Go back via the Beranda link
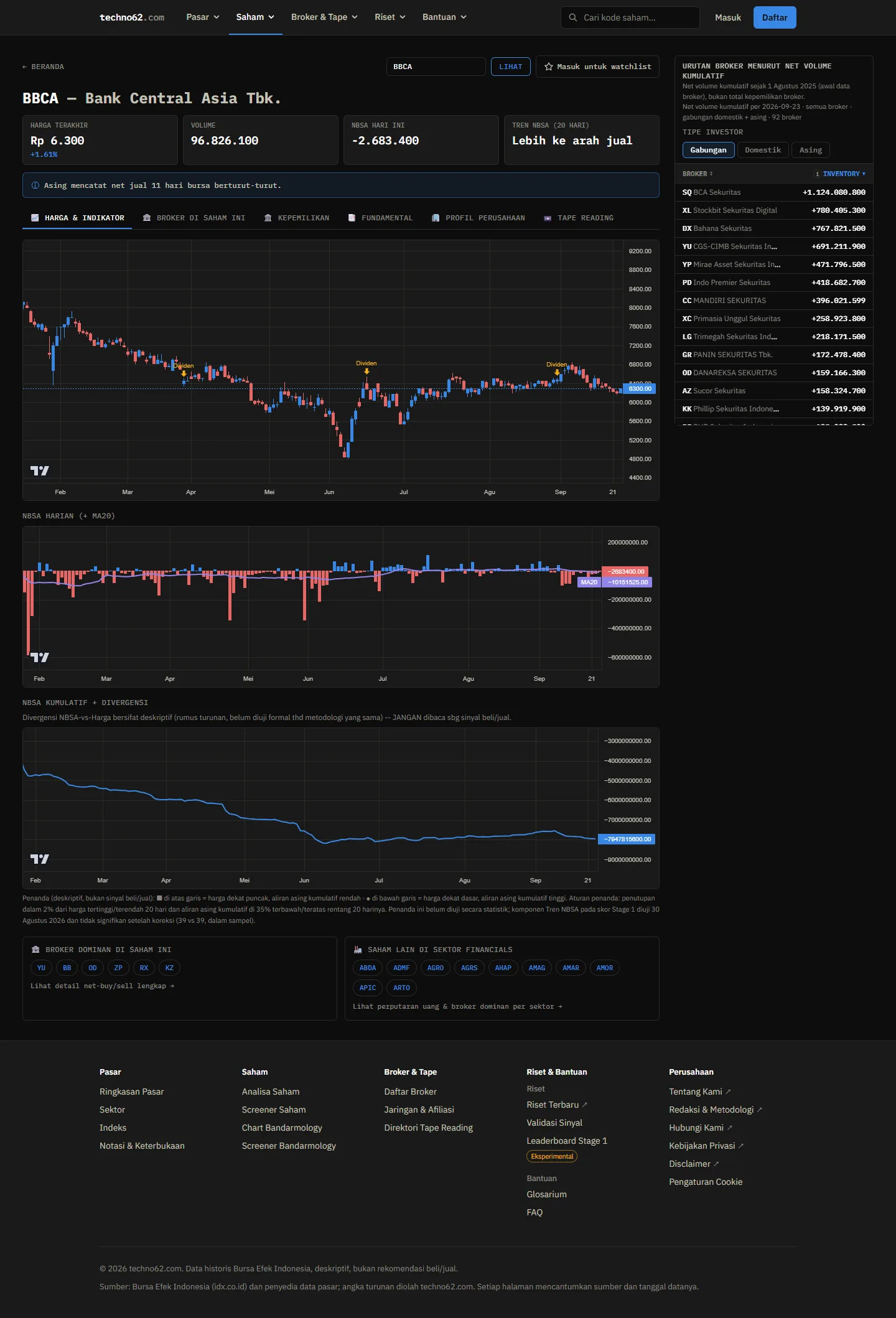The image size is (896, 1318). [44, 67]
